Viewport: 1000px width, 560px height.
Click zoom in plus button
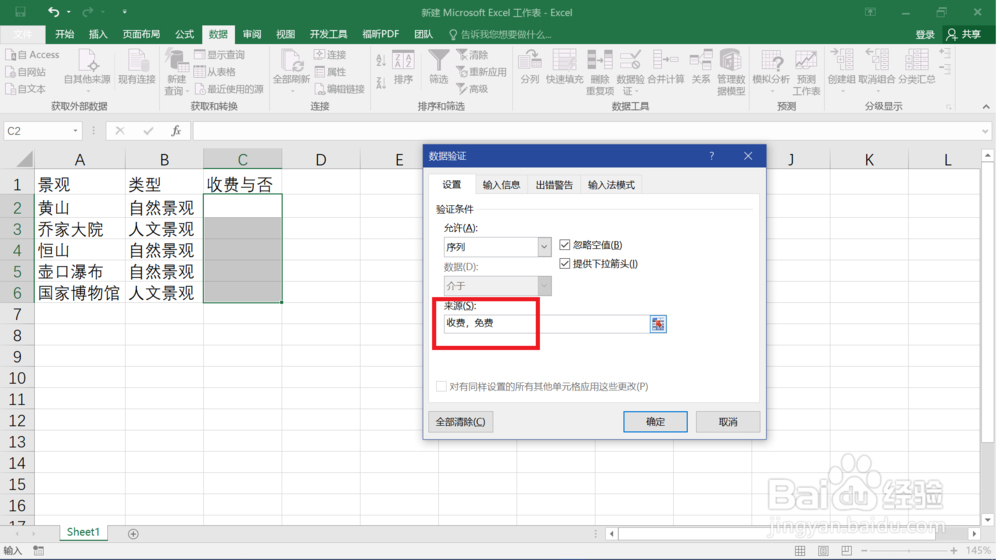point(953,550)
